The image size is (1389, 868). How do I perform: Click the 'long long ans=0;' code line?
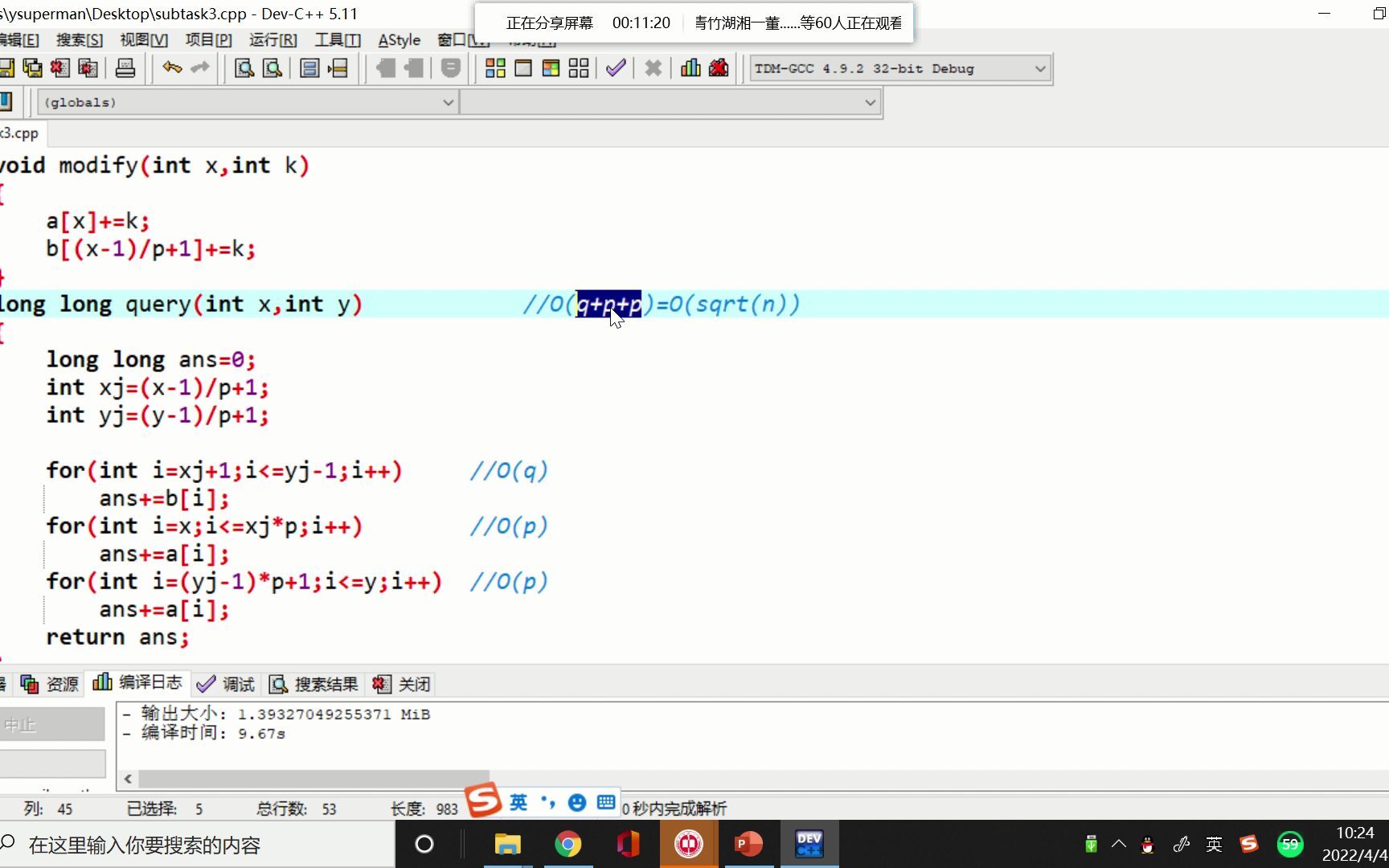pyautogui.click(x=150, y=359)
